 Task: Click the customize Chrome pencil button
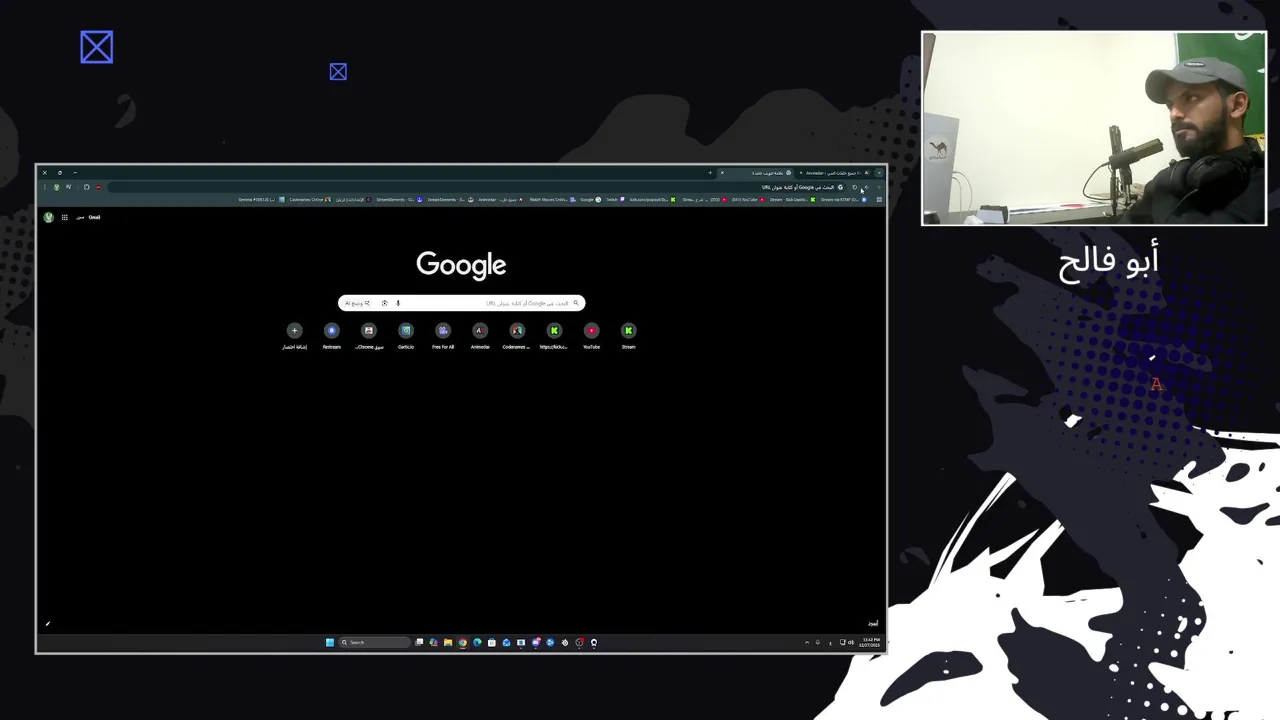(47, 624)
